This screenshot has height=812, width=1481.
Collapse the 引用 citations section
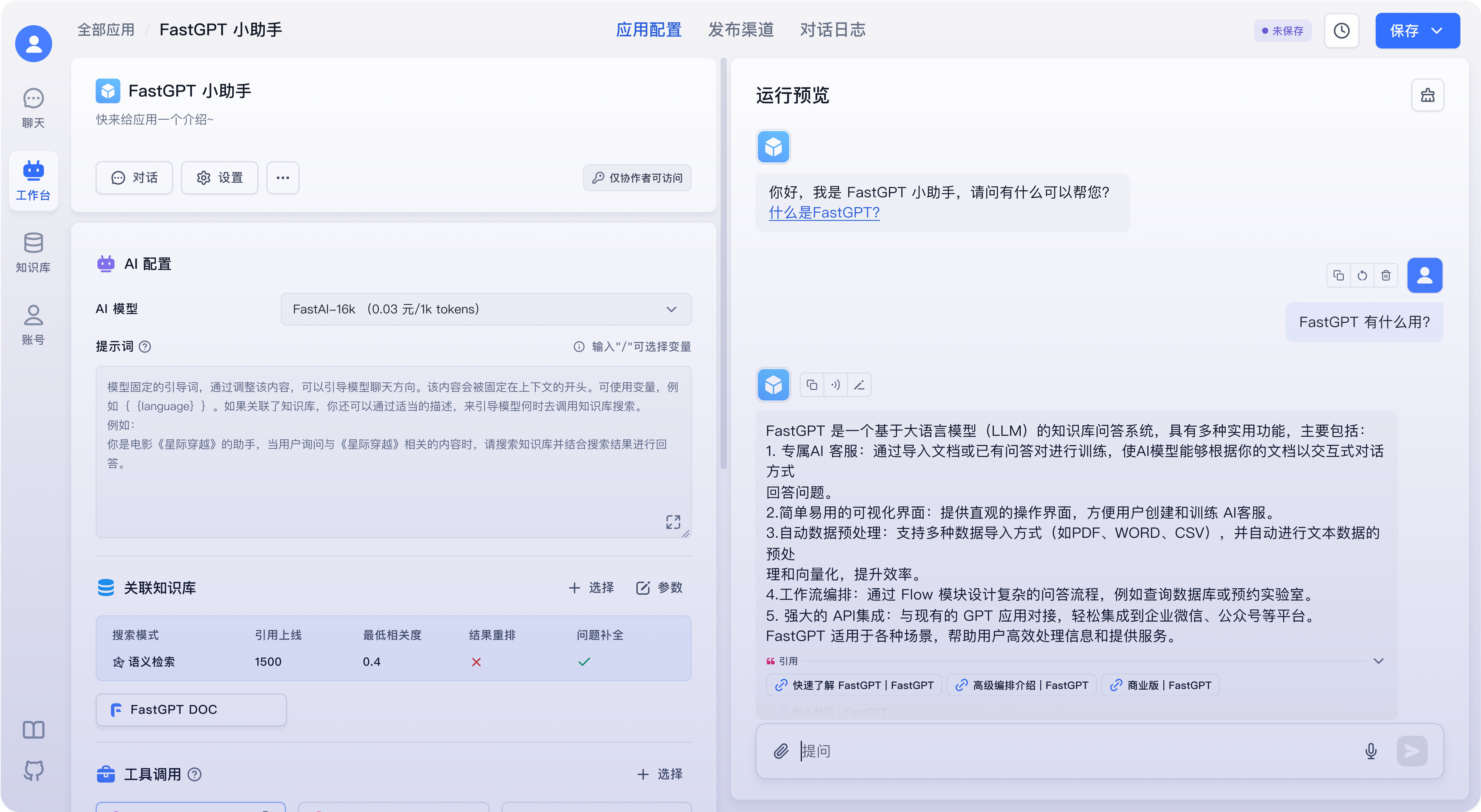[1378, 661]
